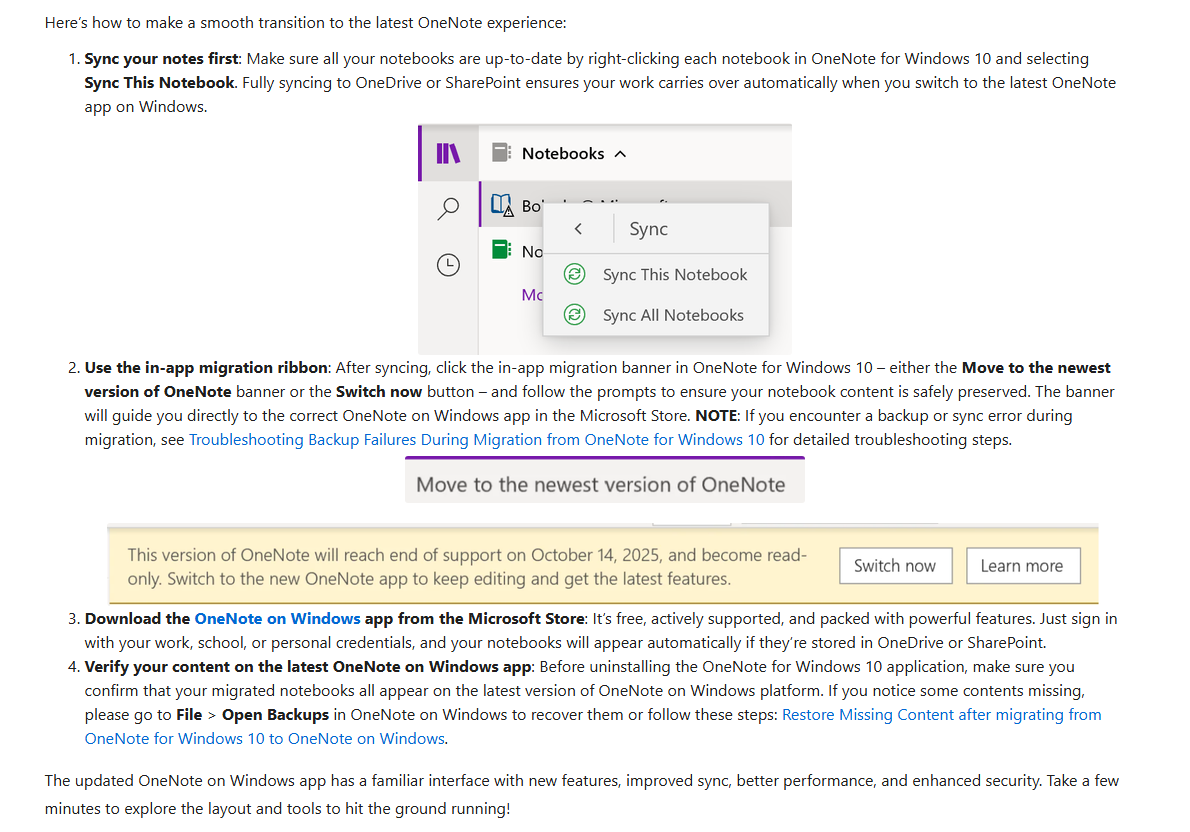Viewport: 1190px width, 832px height.
Task: Select the Sync menu header
Action: [648, 228]
